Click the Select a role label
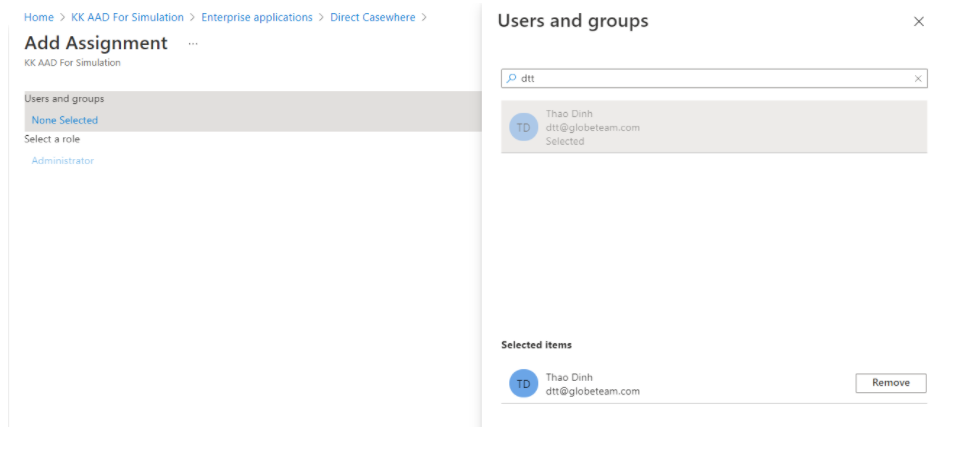 tap(52, 139)
